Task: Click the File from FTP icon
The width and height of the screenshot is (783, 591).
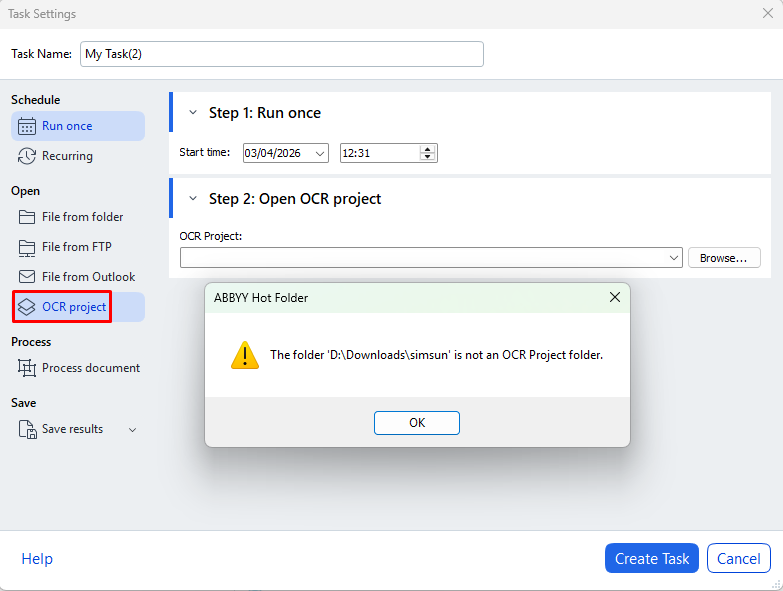Action: click(x=27, y=248)
